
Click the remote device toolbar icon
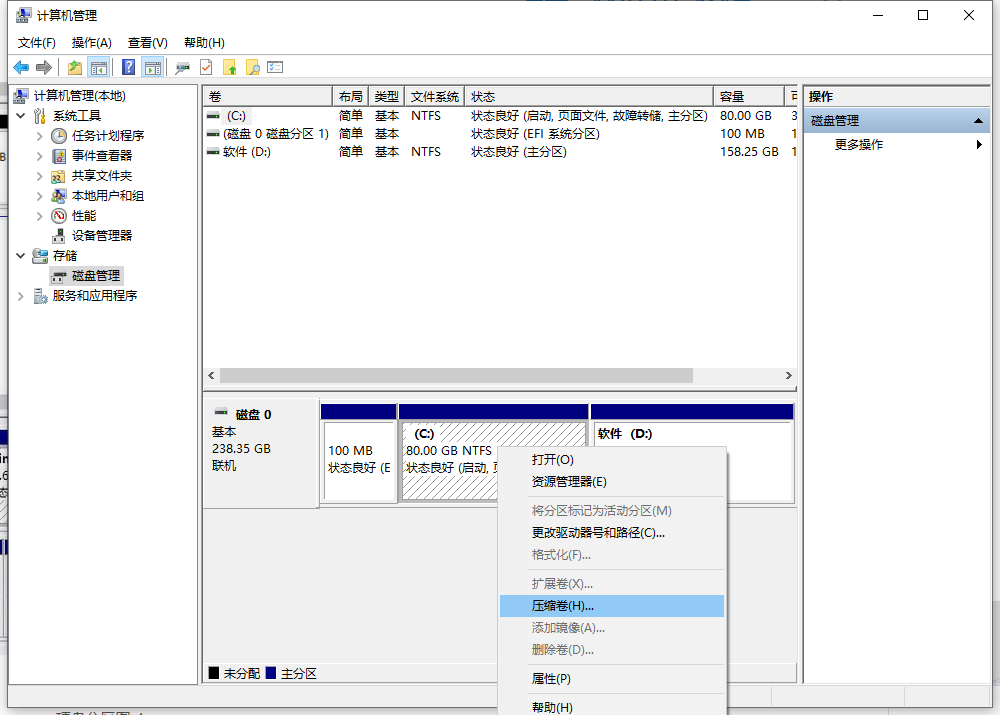[182, 66]
